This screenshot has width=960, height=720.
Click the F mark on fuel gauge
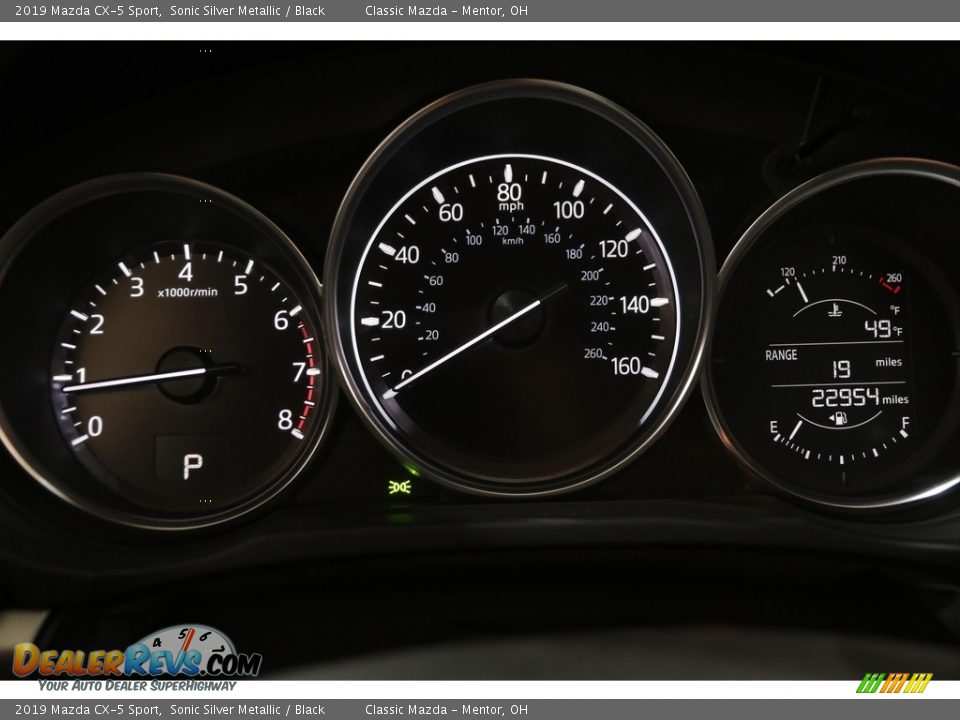[x=904, y=423]
